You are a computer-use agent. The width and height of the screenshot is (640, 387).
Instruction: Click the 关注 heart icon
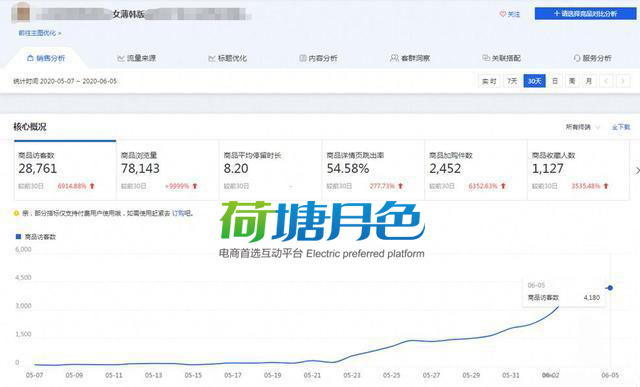(502, 14)
